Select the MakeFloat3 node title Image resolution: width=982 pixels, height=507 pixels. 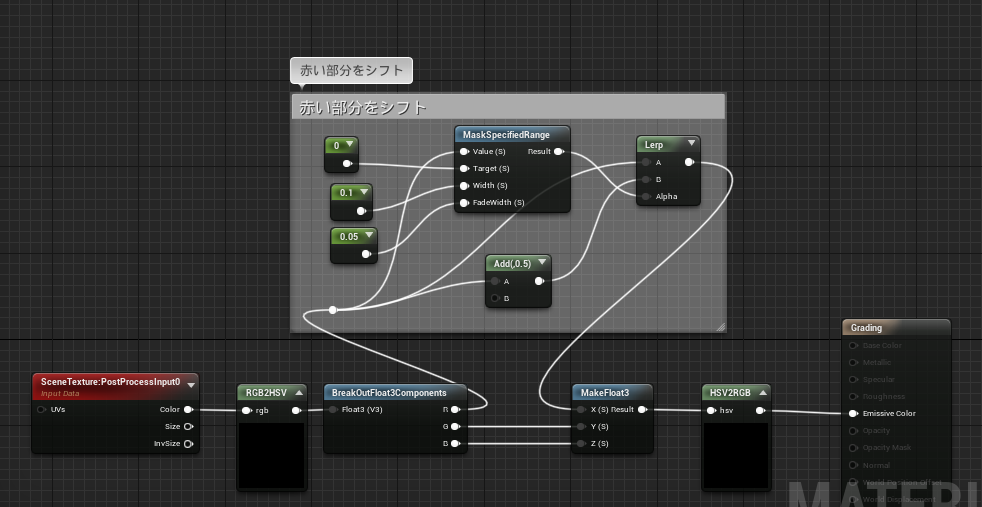604,392
